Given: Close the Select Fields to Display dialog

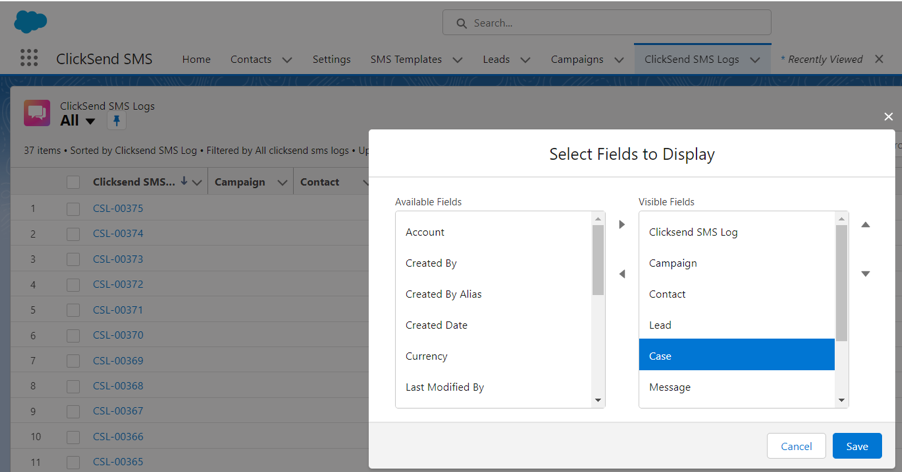Looking at the screenshot, I should point(888,117).
